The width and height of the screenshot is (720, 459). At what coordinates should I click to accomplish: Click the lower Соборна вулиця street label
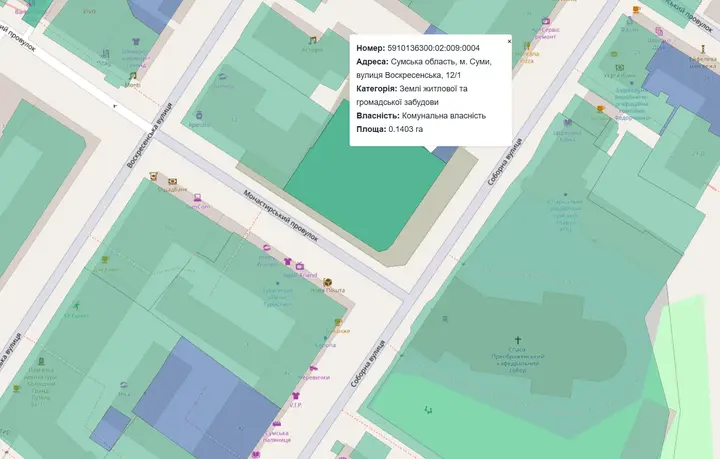(368, 364)
